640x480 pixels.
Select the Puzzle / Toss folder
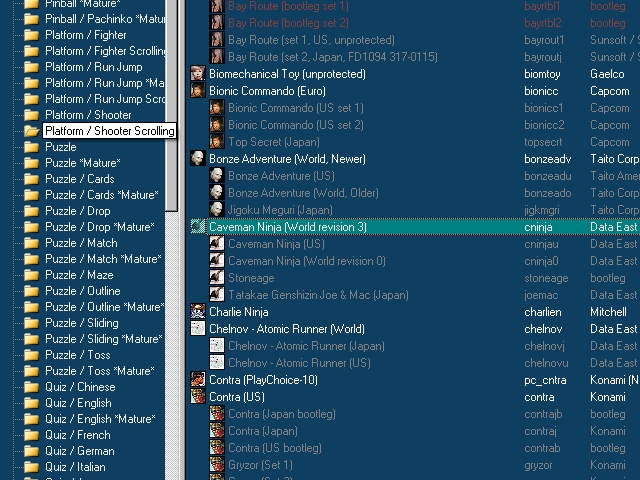tap(78, 355)
